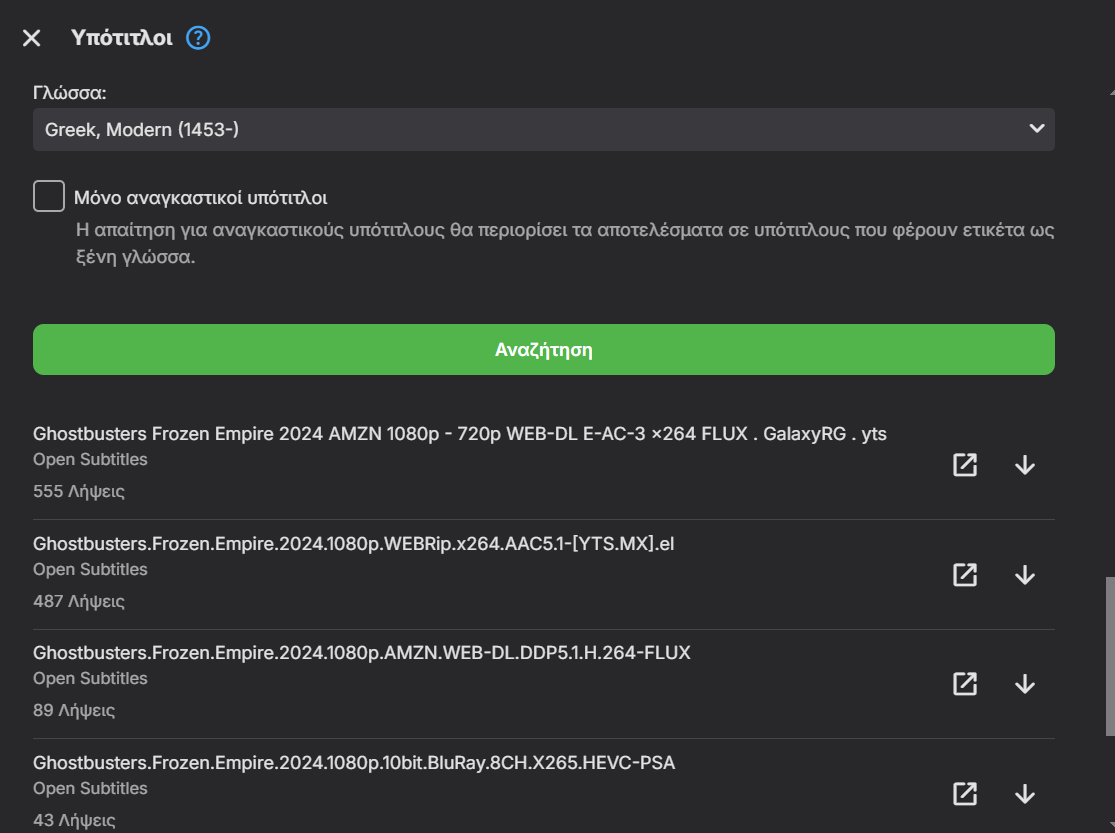Click the 10bit BluRay 8CH subtitle title
The image size is (1115, 833).
tap(354, 763)
